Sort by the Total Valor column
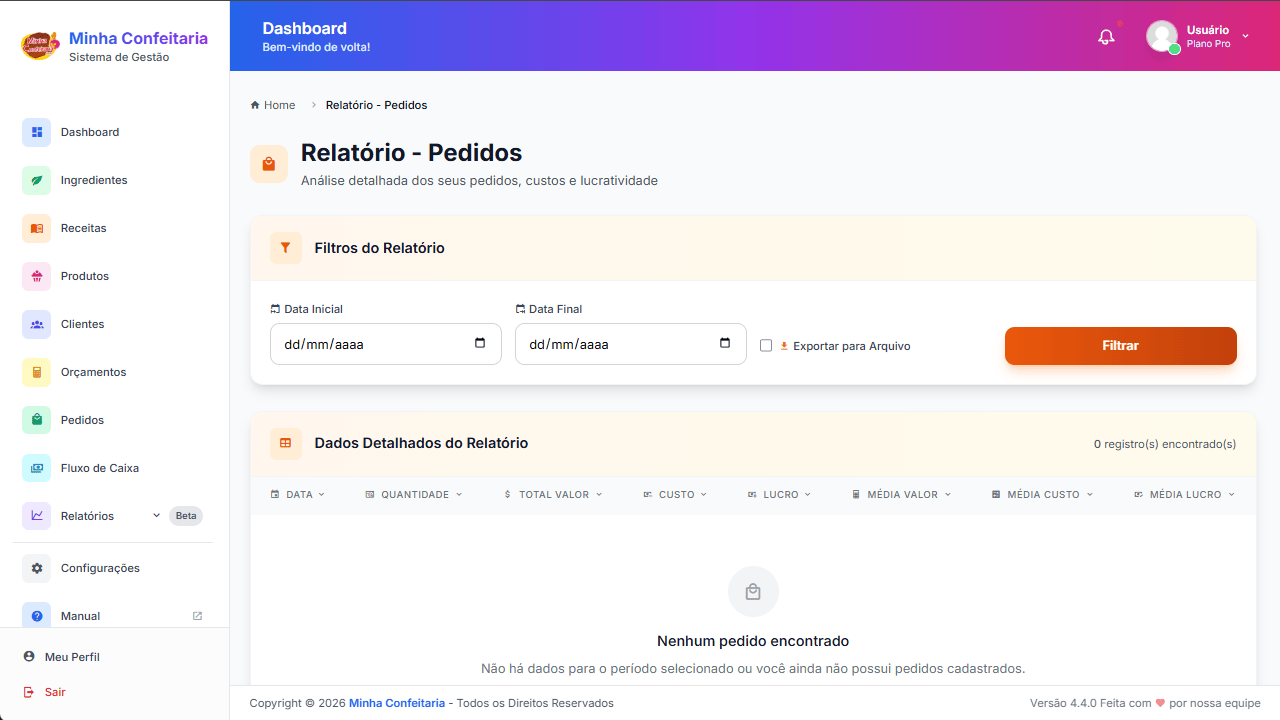1280x720 pixels. pos(553,495)
